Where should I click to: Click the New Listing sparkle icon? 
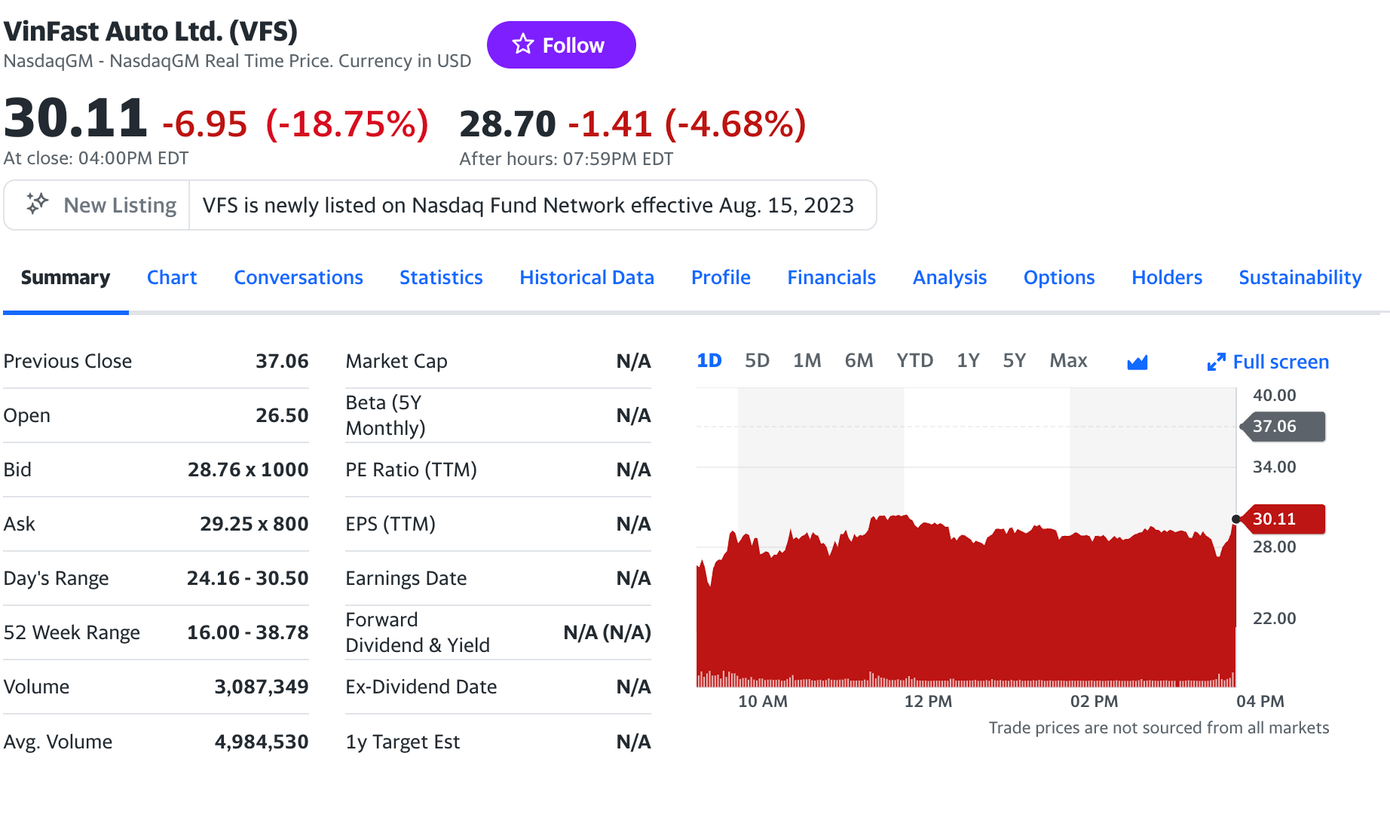coord(37,204)
